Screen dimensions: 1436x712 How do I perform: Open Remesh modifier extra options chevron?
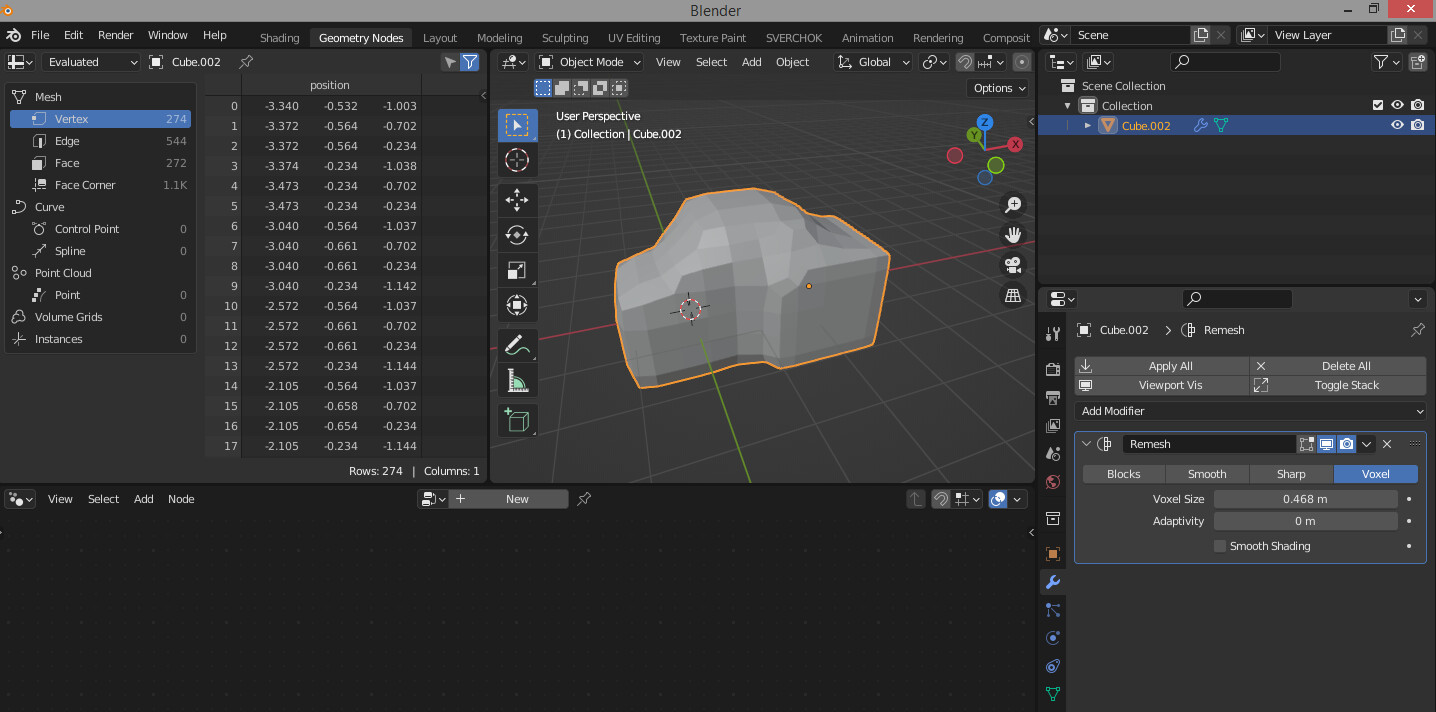1367,444
